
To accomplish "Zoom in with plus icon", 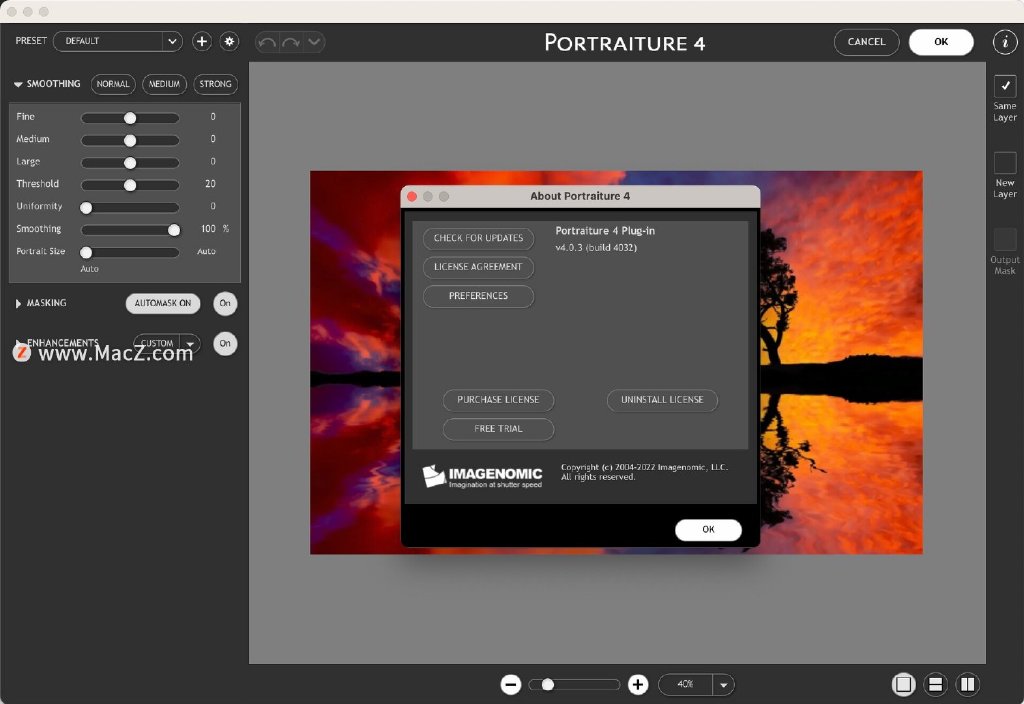I will pyautogui.click(x=638, y=684).
